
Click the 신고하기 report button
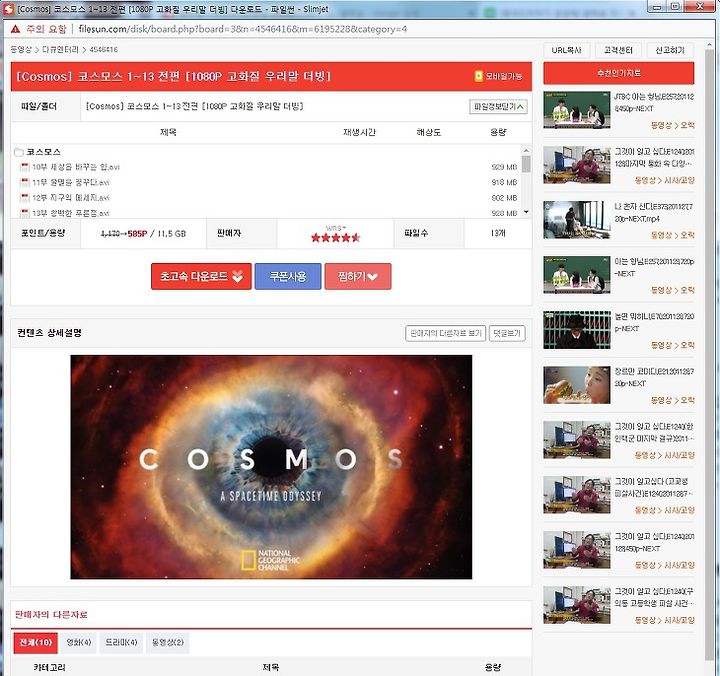670,50
